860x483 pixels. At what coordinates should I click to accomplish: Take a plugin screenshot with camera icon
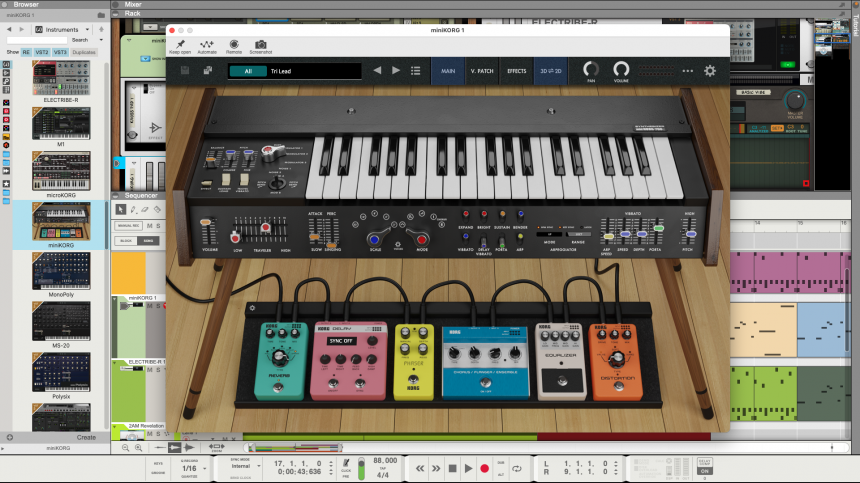[x=261, y=44]
